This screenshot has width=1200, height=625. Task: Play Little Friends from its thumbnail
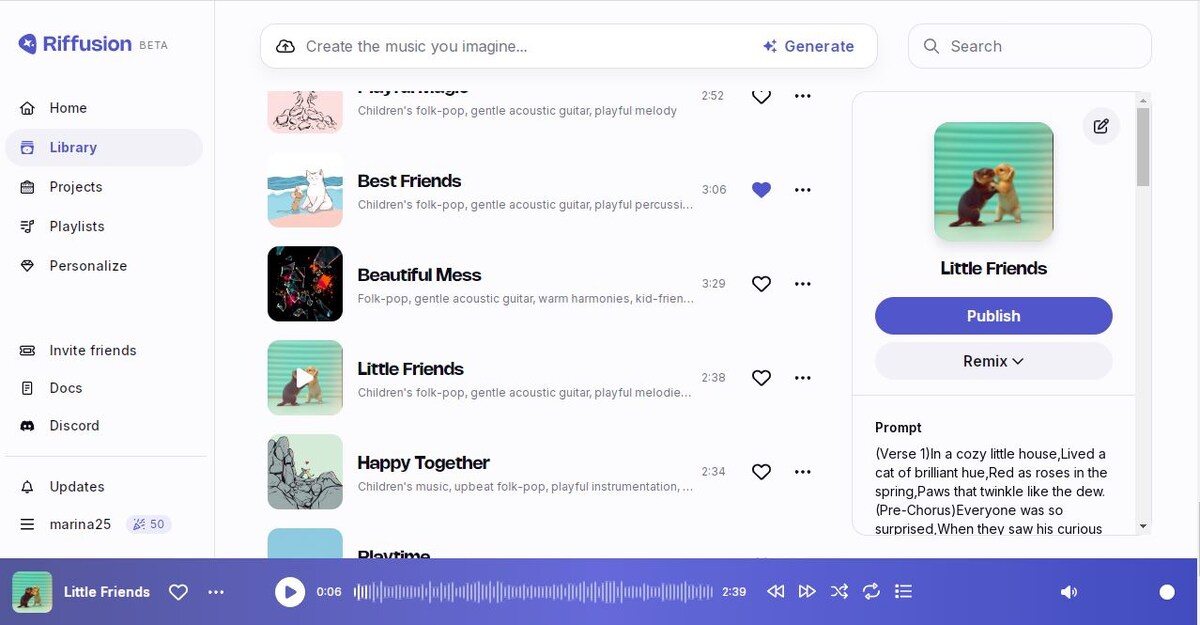305,378
